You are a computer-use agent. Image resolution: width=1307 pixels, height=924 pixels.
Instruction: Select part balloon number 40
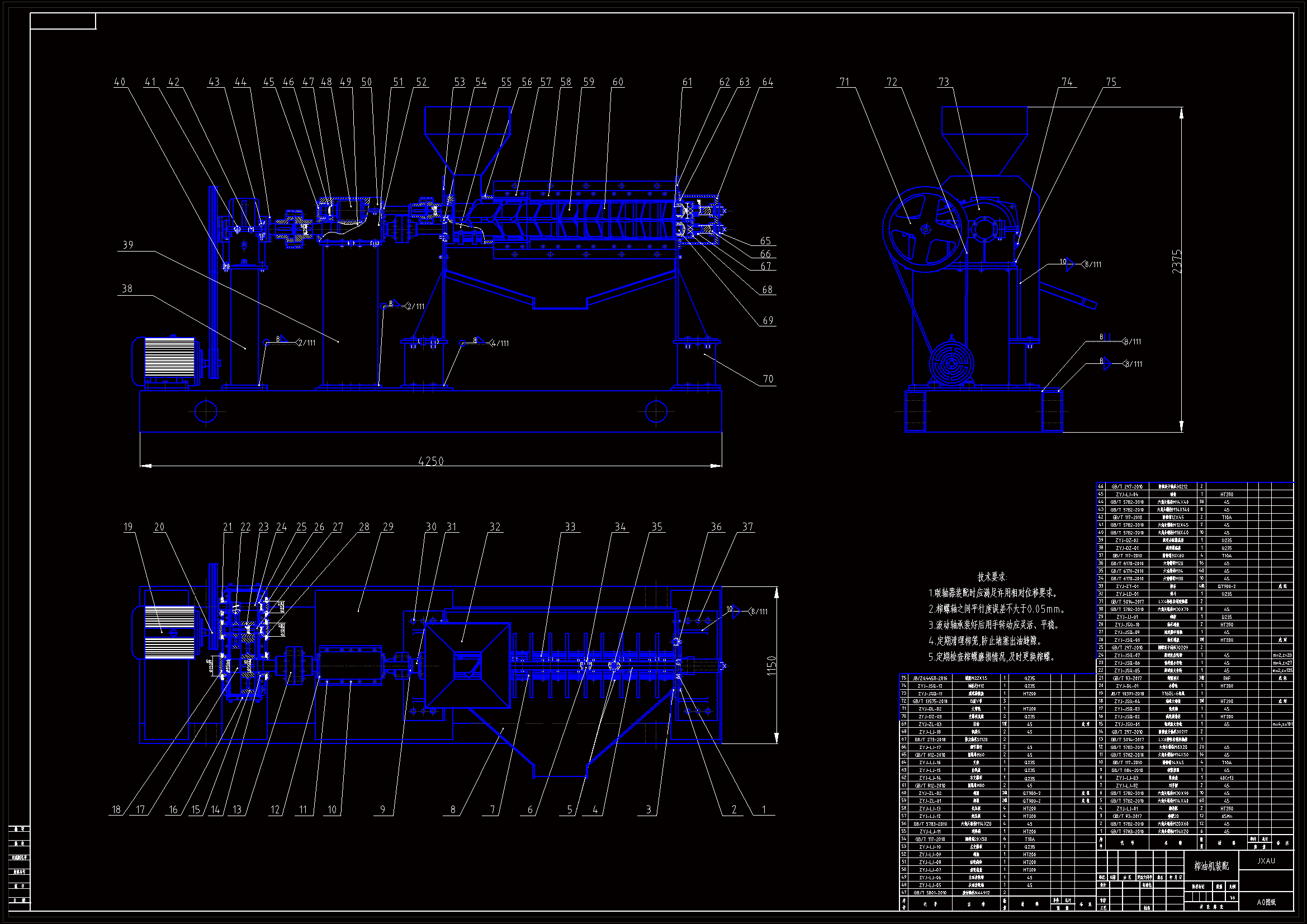[x=120, y=82]
